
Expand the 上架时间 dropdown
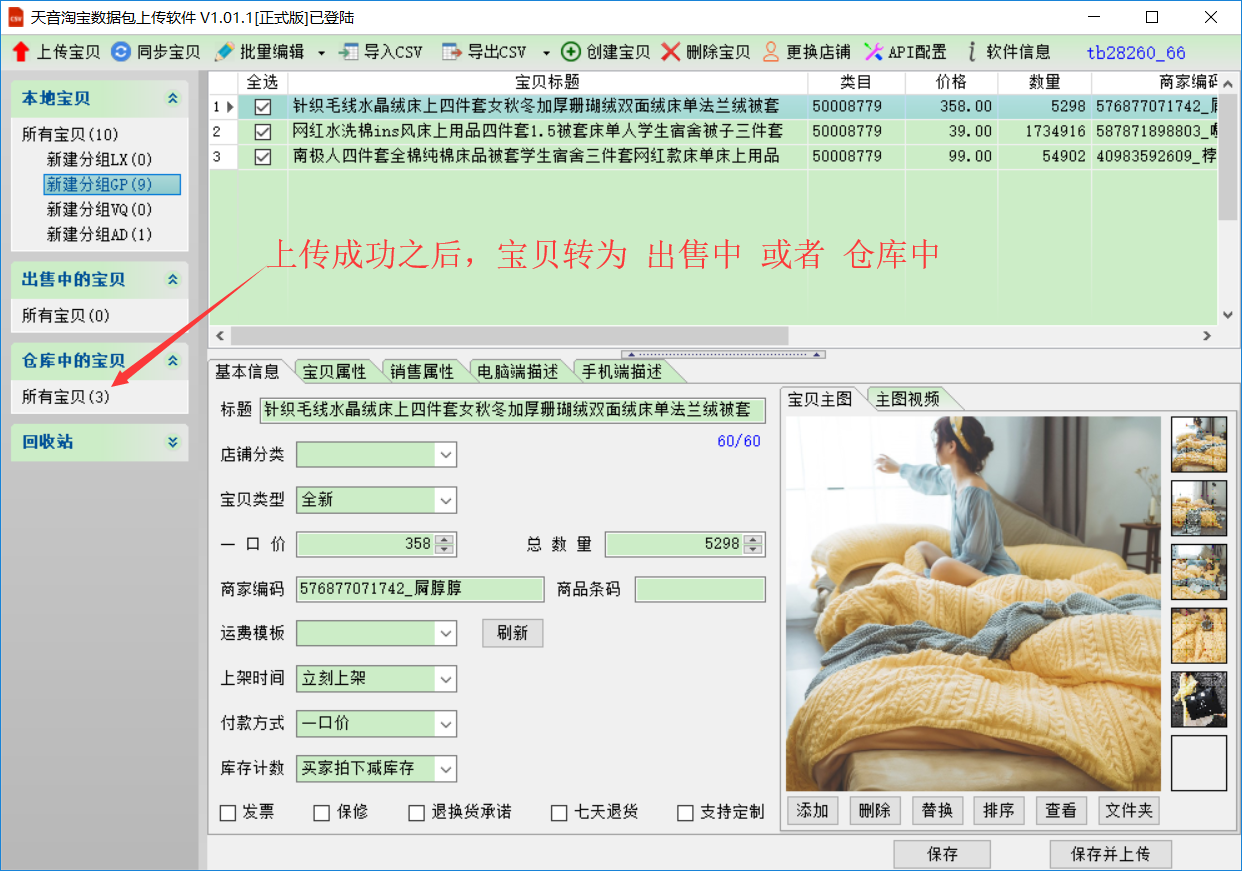[445, 679]
